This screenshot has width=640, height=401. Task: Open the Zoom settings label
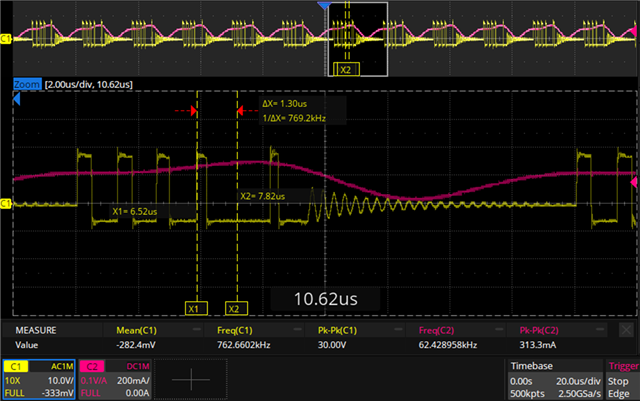[x=27, y=85]
